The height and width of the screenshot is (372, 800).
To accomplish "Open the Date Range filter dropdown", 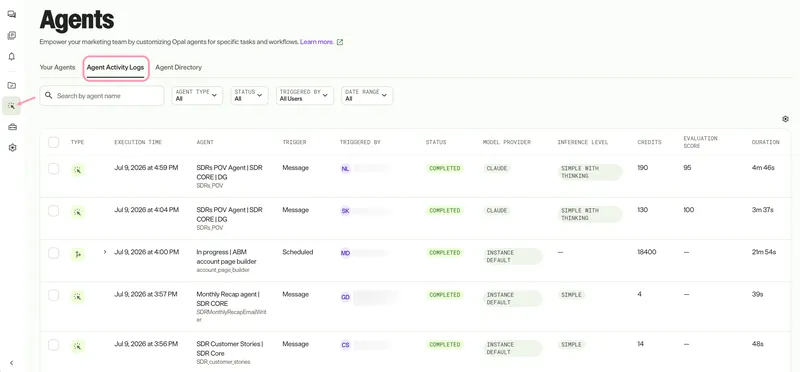I will point(367,95).
